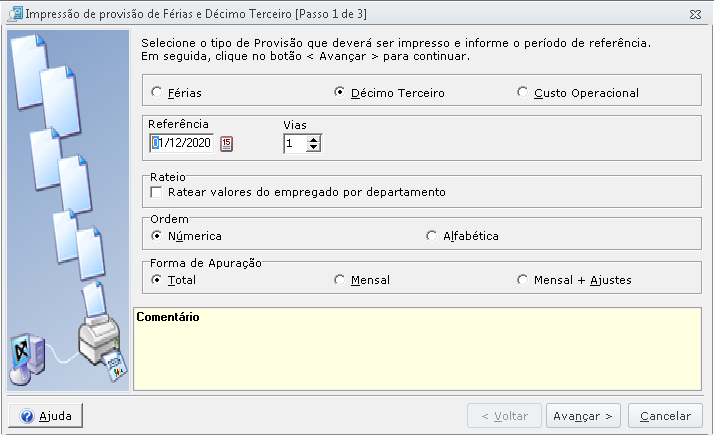714x436 pixels.
Task: Select the Décimo Terceiro radio option
Action: [339, 92]
